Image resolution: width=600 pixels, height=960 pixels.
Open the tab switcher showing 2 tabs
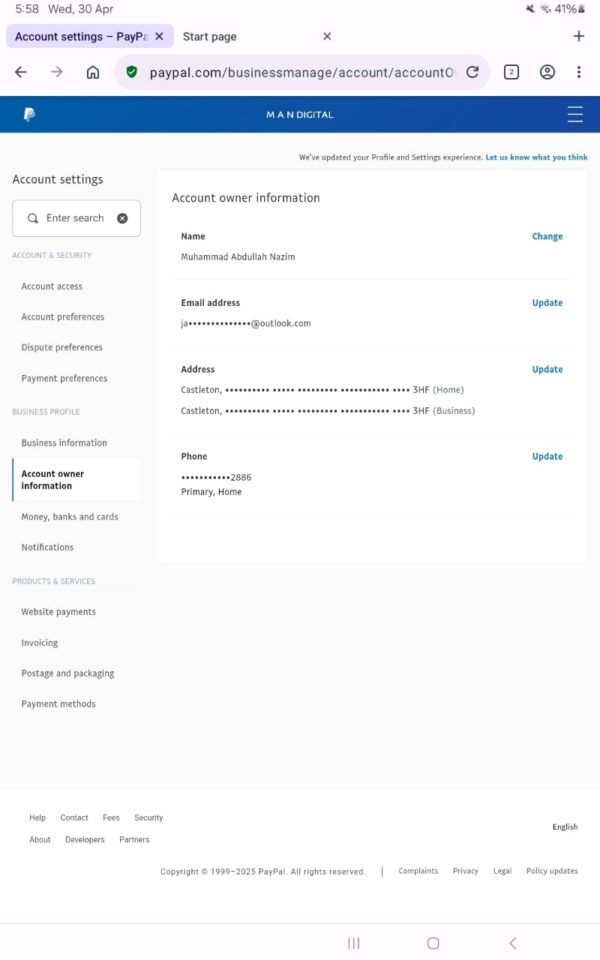(511, 72)
